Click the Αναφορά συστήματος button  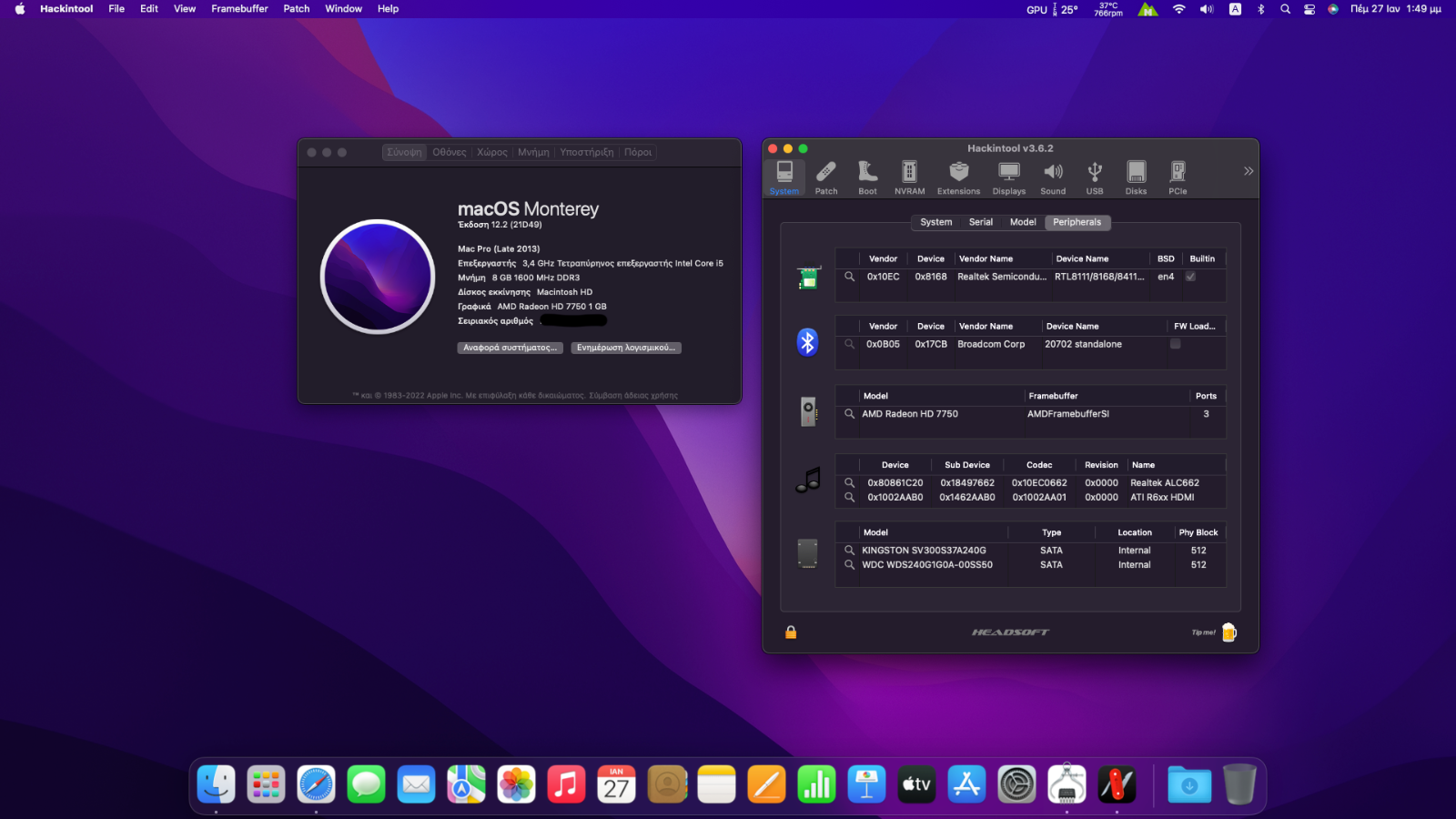(x=510, y=348)
